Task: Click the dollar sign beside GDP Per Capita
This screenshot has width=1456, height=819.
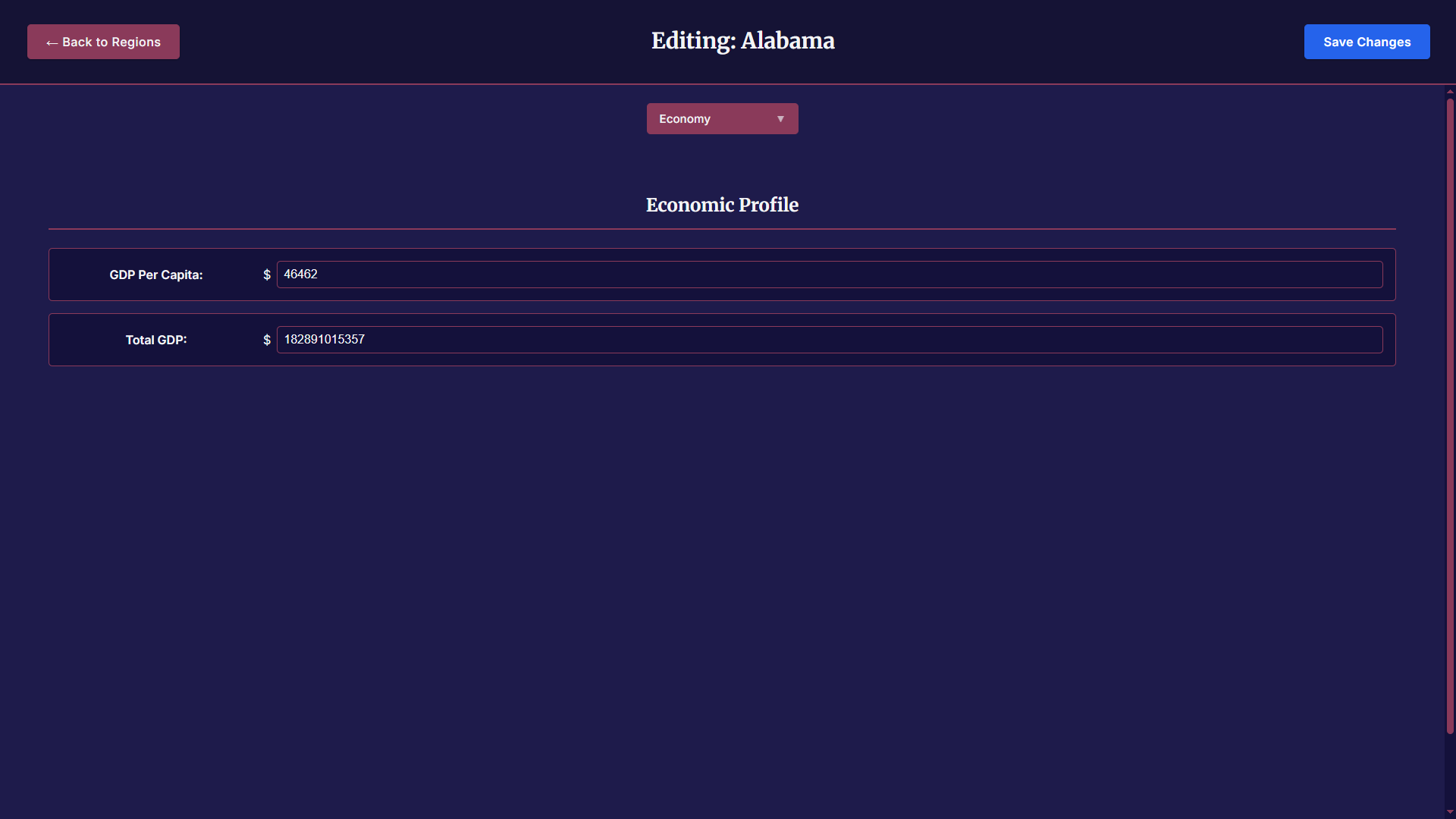Action: (x=267, y=275)
